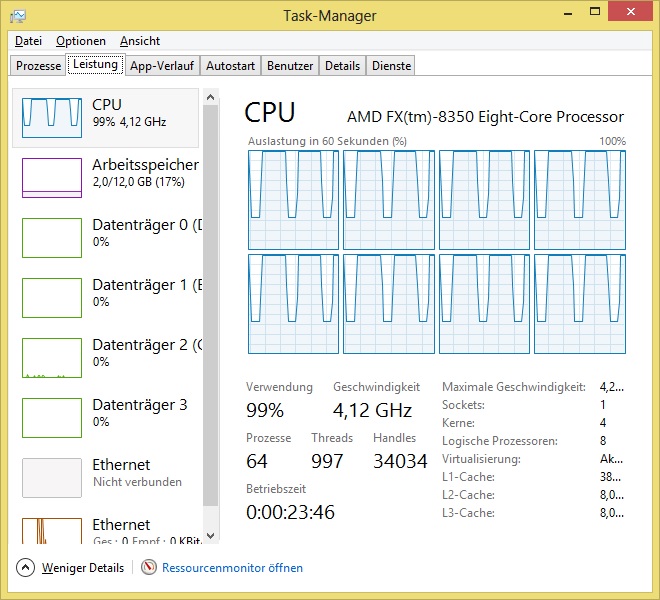Viewport: 660px width, 600px height.
Task: Select Datenträger 2 in sidebar
Action: click(110, 354)
